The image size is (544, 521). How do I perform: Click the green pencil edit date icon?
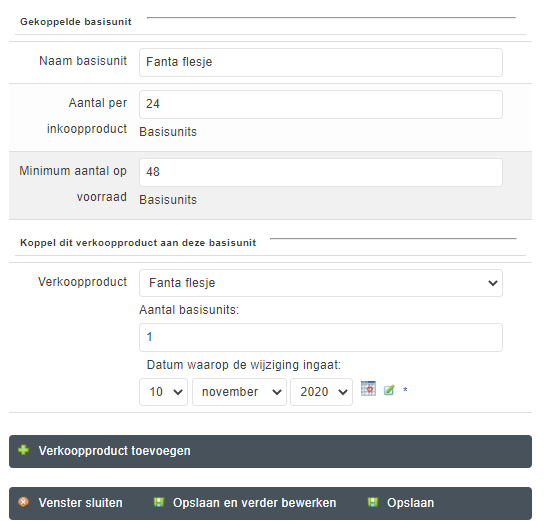click(x=389, y=390)
